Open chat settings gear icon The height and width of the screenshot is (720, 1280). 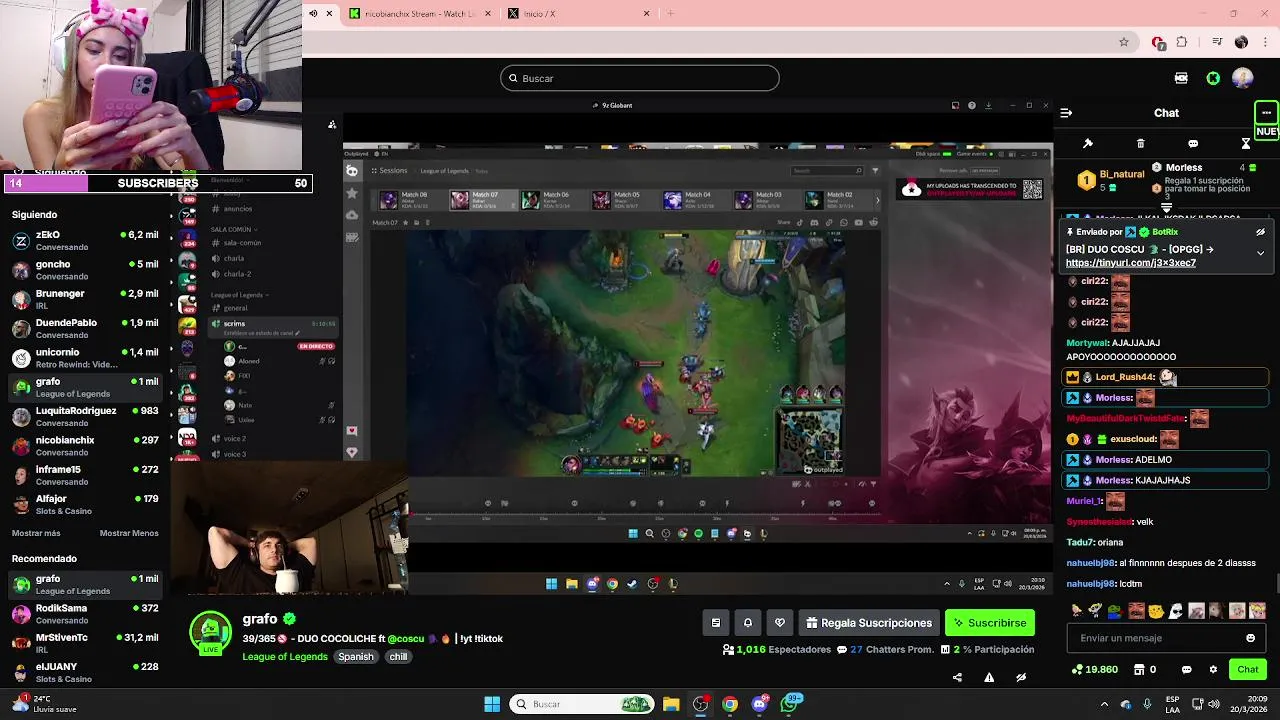pos(1213,670)
